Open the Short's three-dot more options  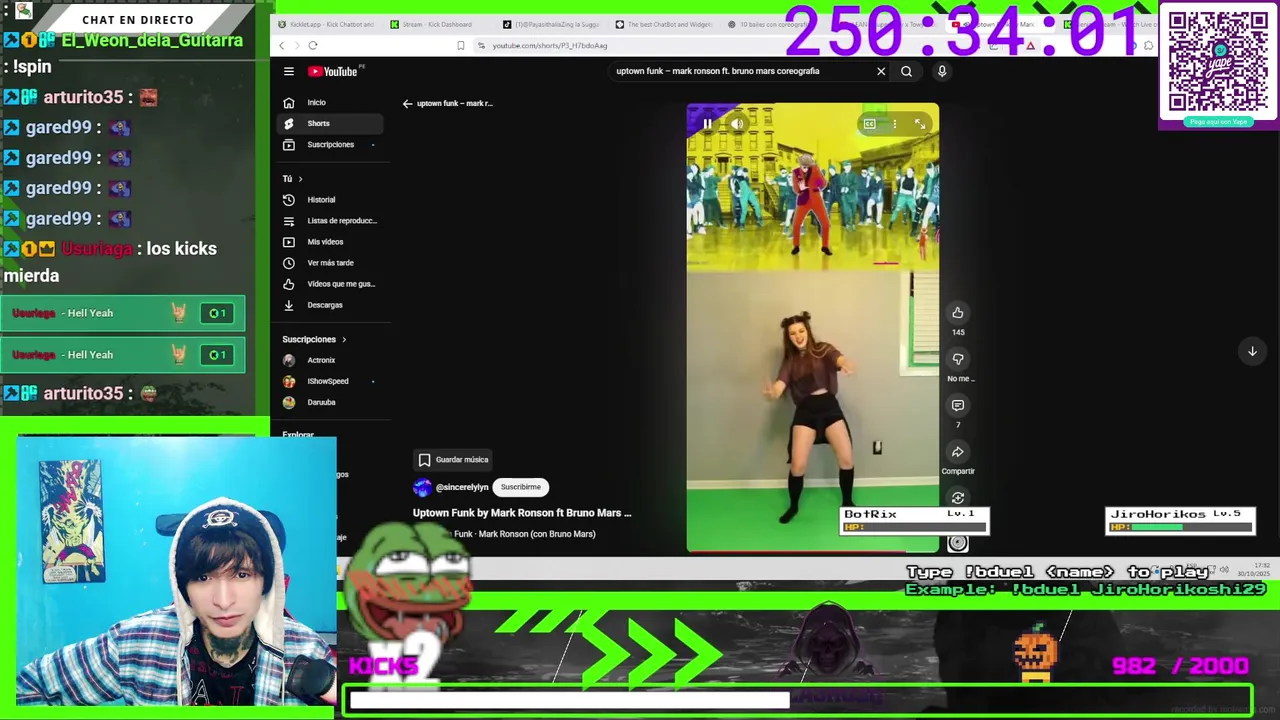coord(894,124)
